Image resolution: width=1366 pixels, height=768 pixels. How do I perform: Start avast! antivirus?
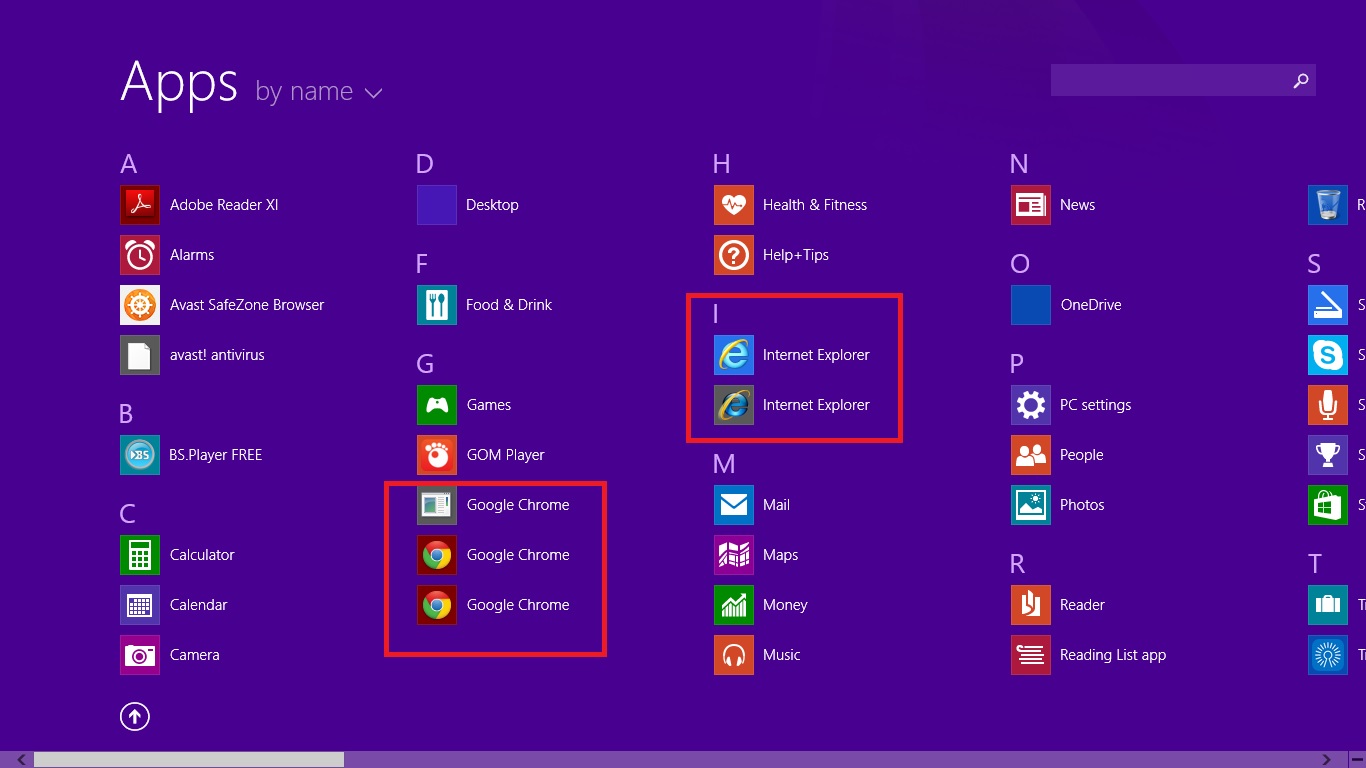pyautogui.click(x=192, y=355)
